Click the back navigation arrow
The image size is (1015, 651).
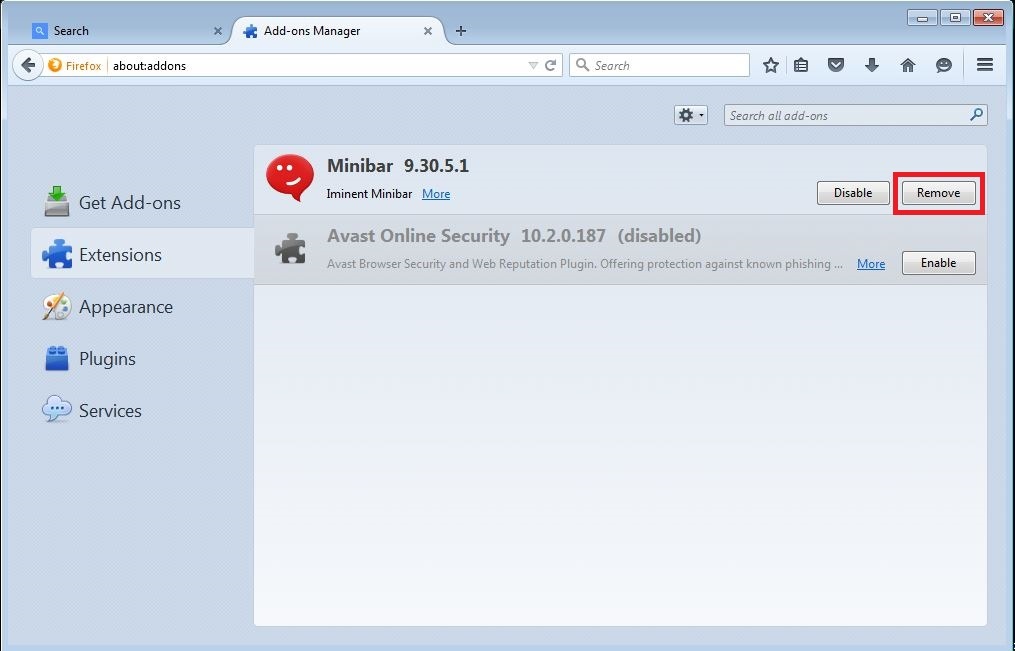pyautogui.click(x=28, y=65)
